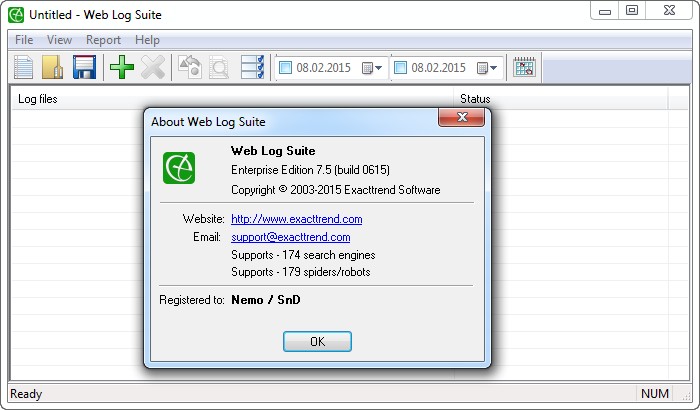This screenshot has width=700, height=410.
Task: Click 'Supports - 174 search engines' text
Action: click(x=303, y=255)
